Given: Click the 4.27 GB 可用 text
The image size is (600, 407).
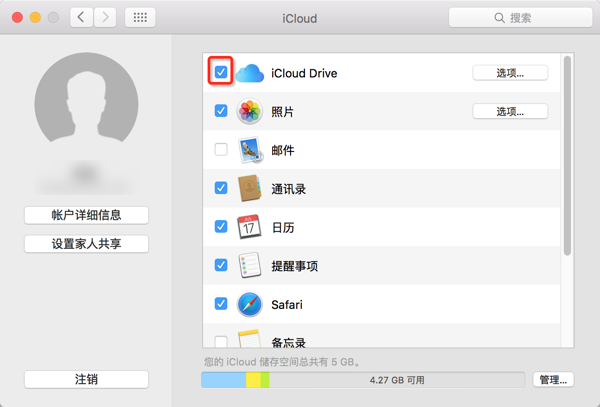Looking at the screenshot, I should point(397,380).
